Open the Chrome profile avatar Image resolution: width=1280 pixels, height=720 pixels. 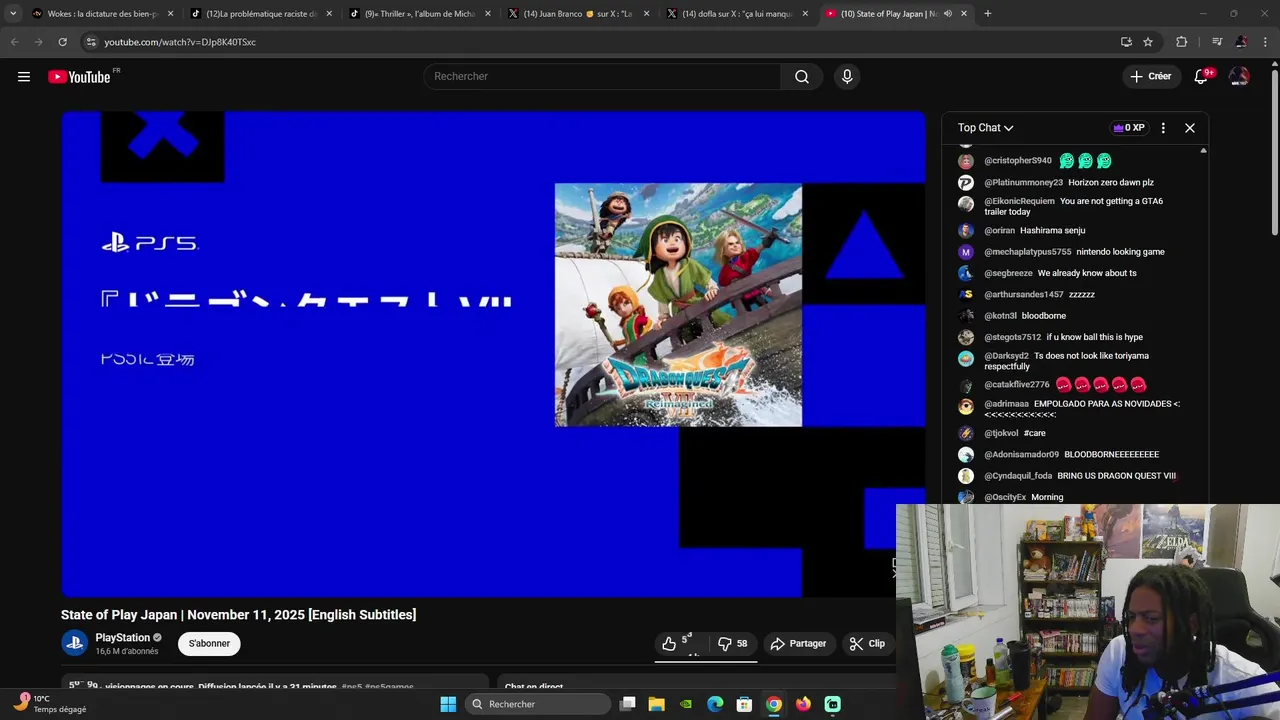pos(1241,42)
